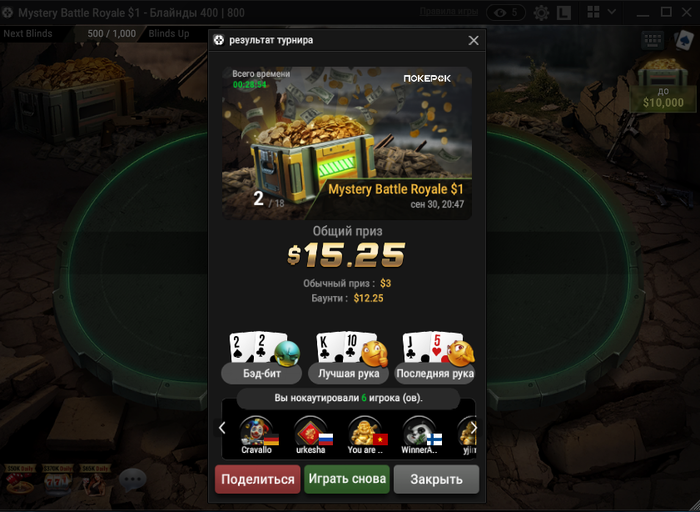Open the Бэд-бит hand replay
This screenshot has height=512, width=700.
tap(262, 357)
